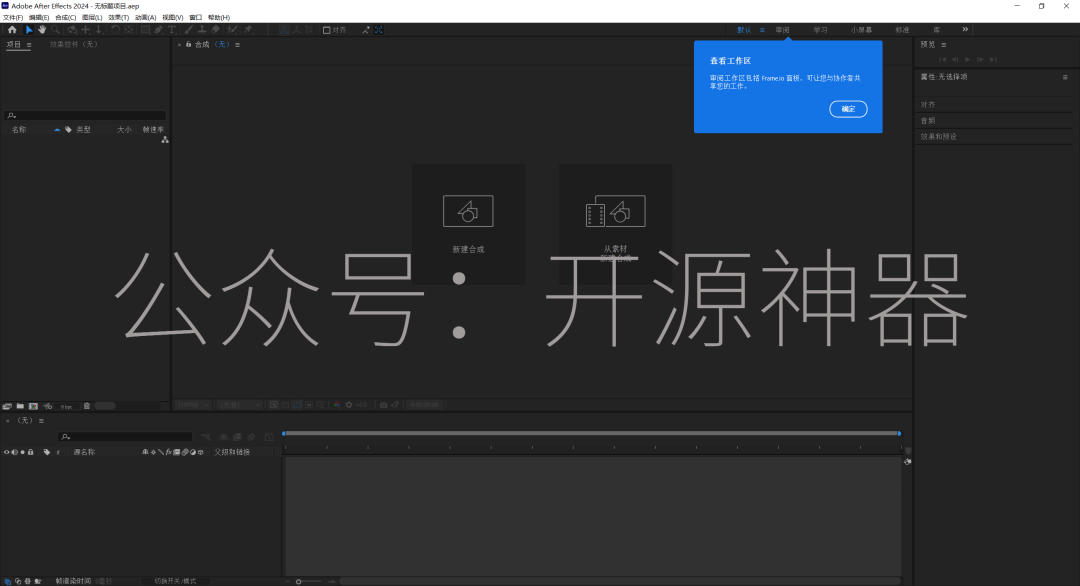Toggle the composition viewer lock icon
The height and width of the screenshot is (586, 1080).
(188, 44)
